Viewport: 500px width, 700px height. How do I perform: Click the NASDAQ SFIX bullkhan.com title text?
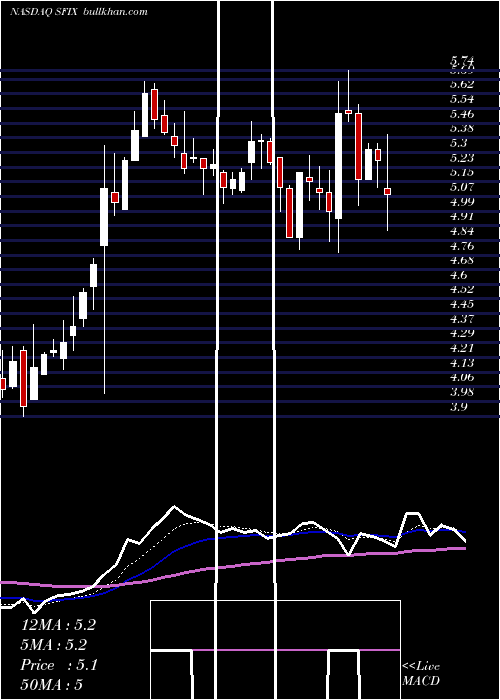[79, 12]
